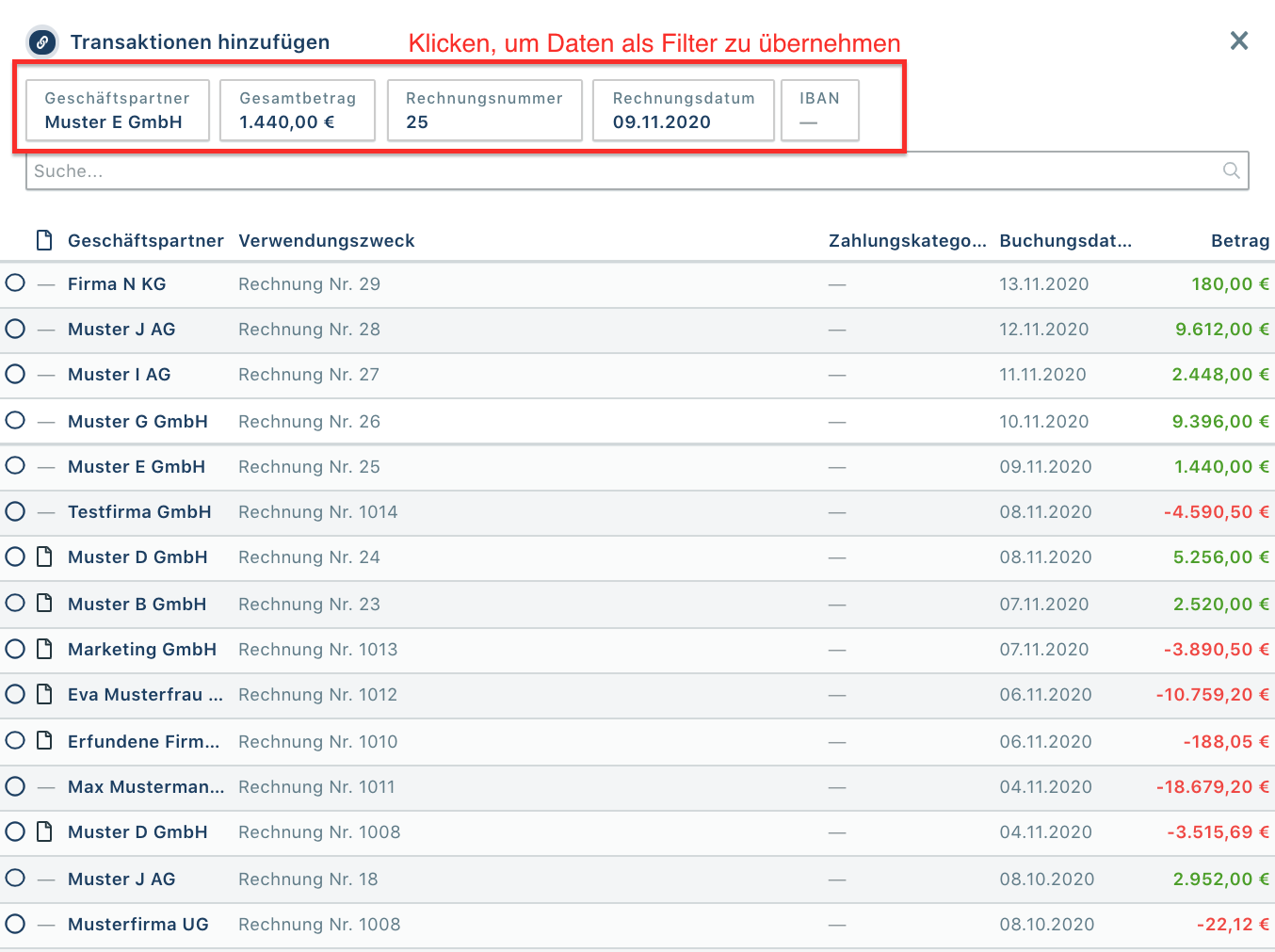1275x952 pixels.
Task: Select the radio button for Firma N KG
Action: tap(14, 282)
